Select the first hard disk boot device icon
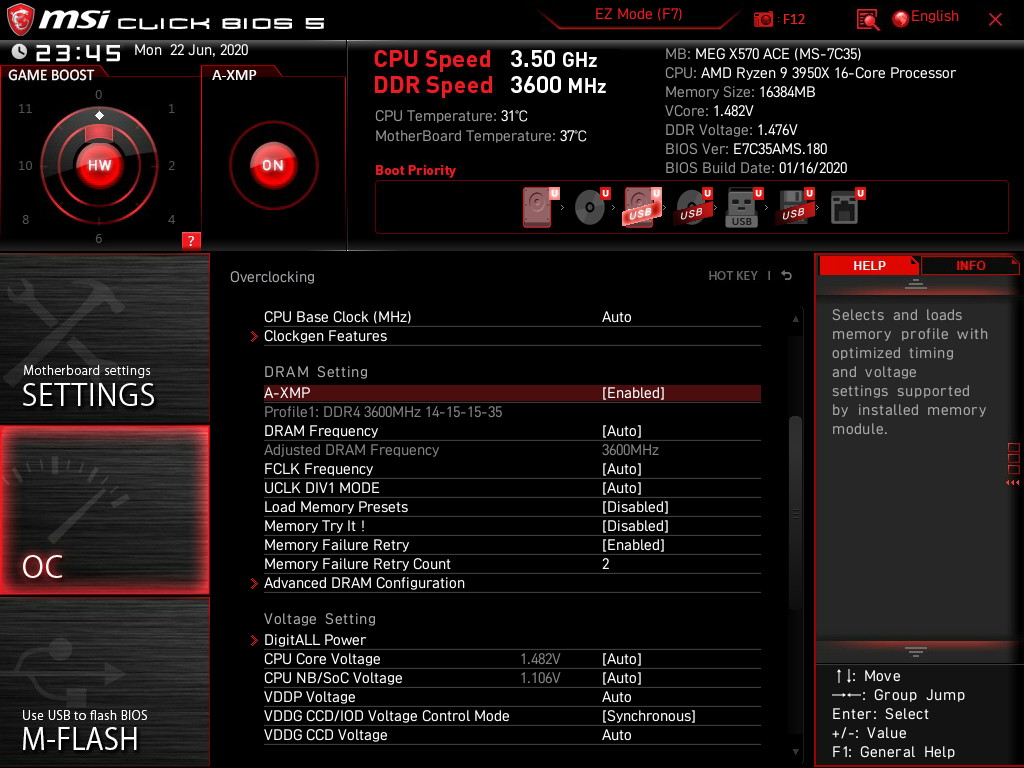1024x768 pixels. (x=539, y=207)
